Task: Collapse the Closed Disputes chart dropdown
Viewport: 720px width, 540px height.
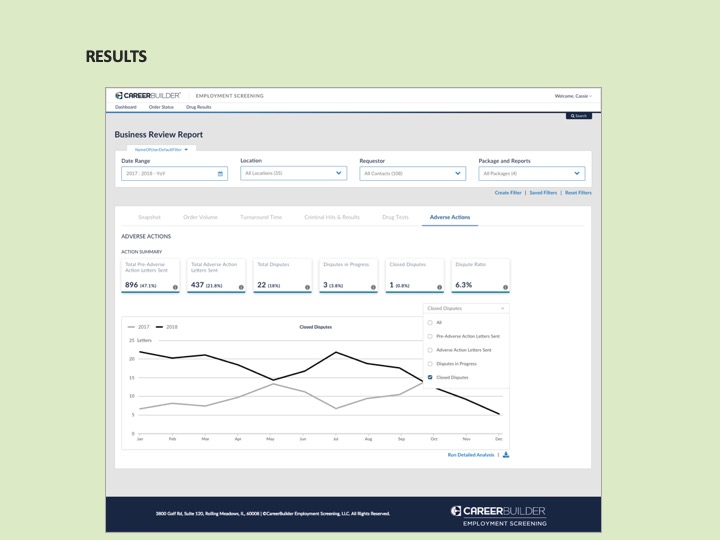Action: point(466,308)
